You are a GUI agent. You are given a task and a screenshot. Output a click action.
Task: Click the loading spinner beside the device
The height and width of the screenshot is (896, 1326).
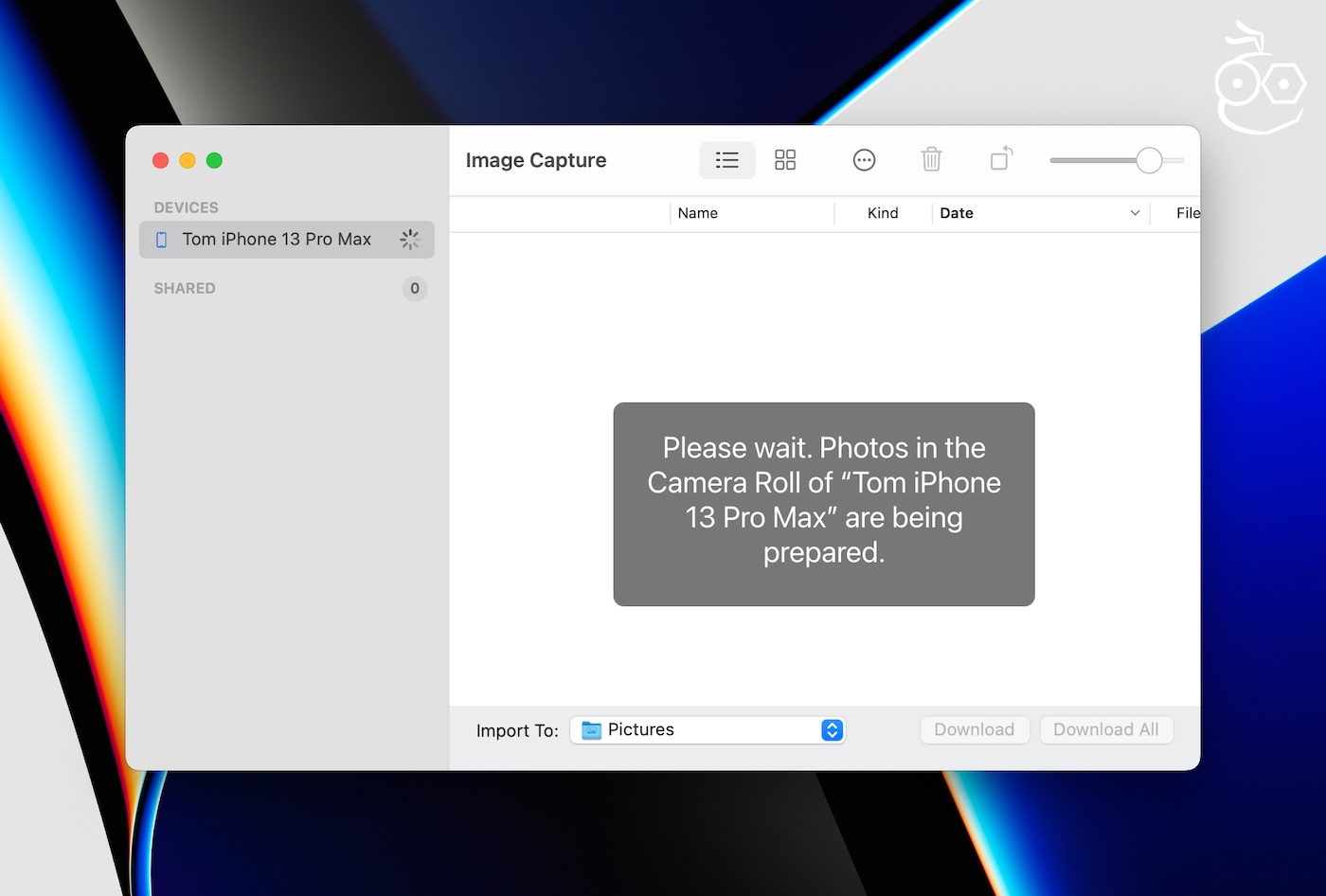[409, 240]
